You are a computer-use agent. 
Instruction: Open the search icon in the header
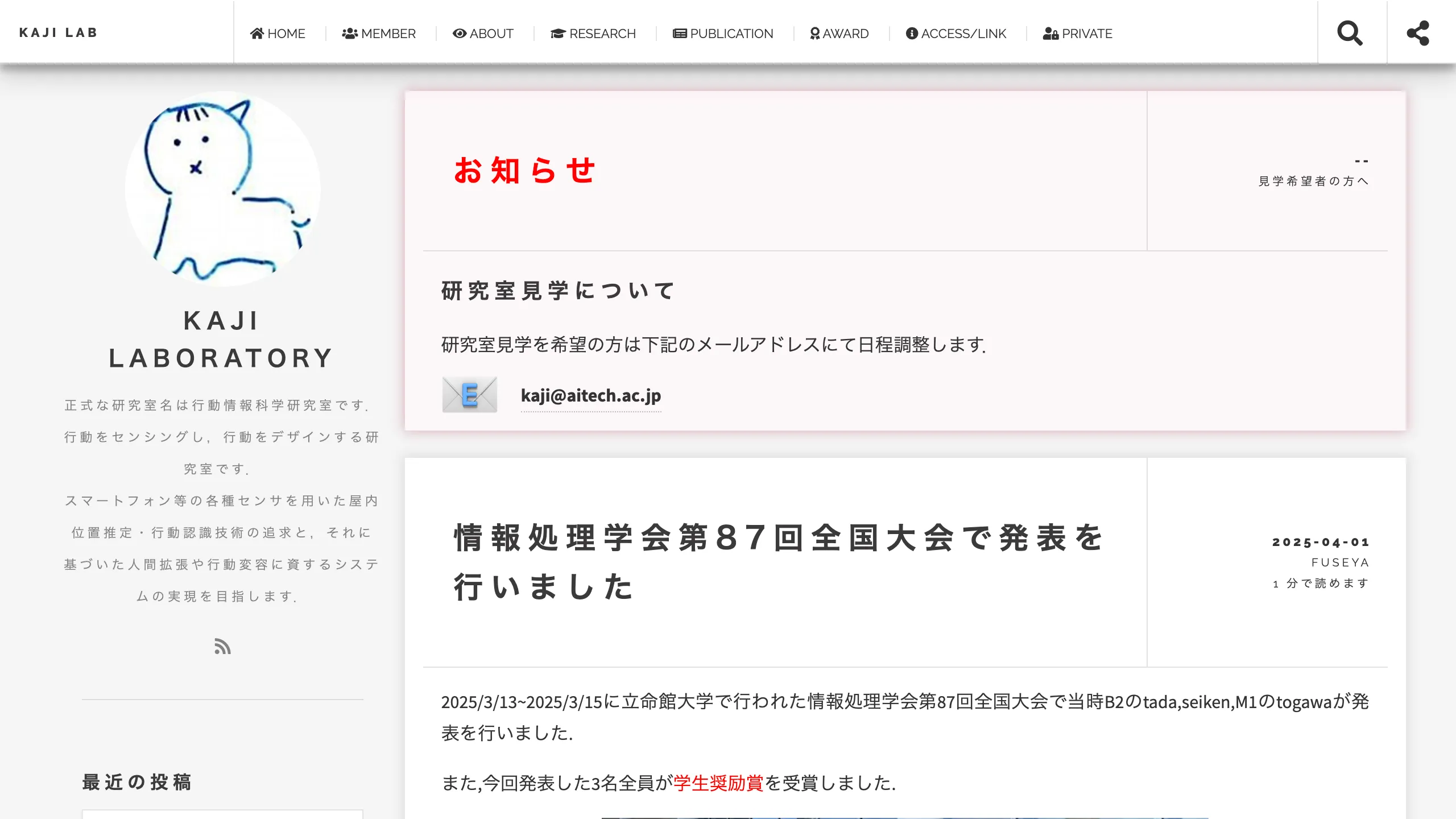[1351, 33]
